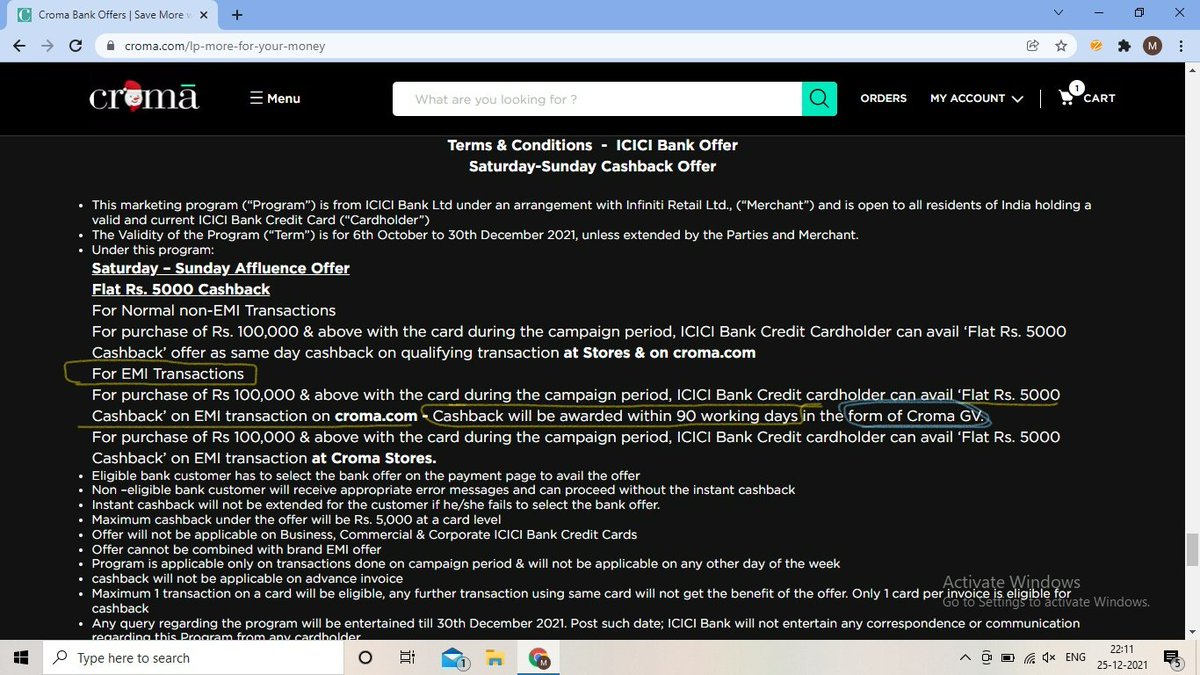Focus the 'What are you looking for' search box
The width and height of the screenshot is (1200, 675).
click(x=597, y=99)
